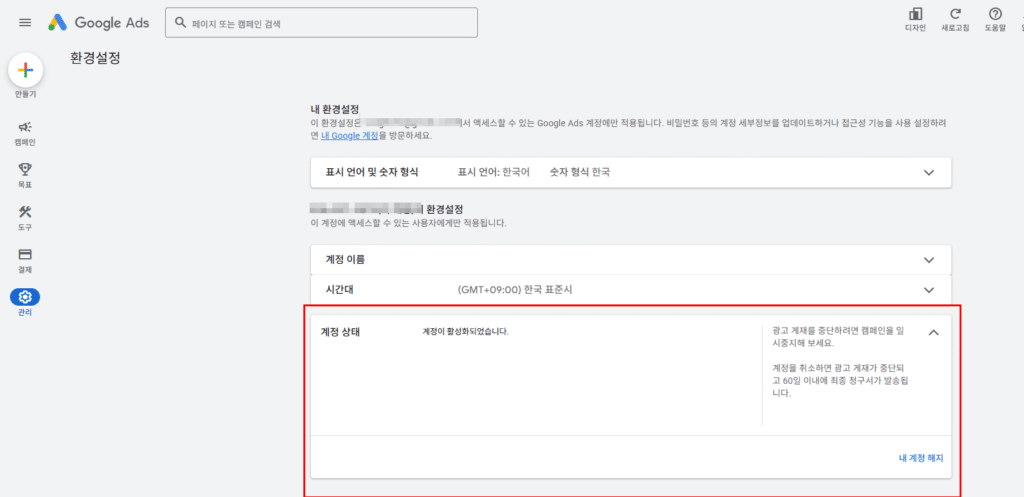
Task: Click the Design icon in top bar
Action: click(x=915, y=14)
